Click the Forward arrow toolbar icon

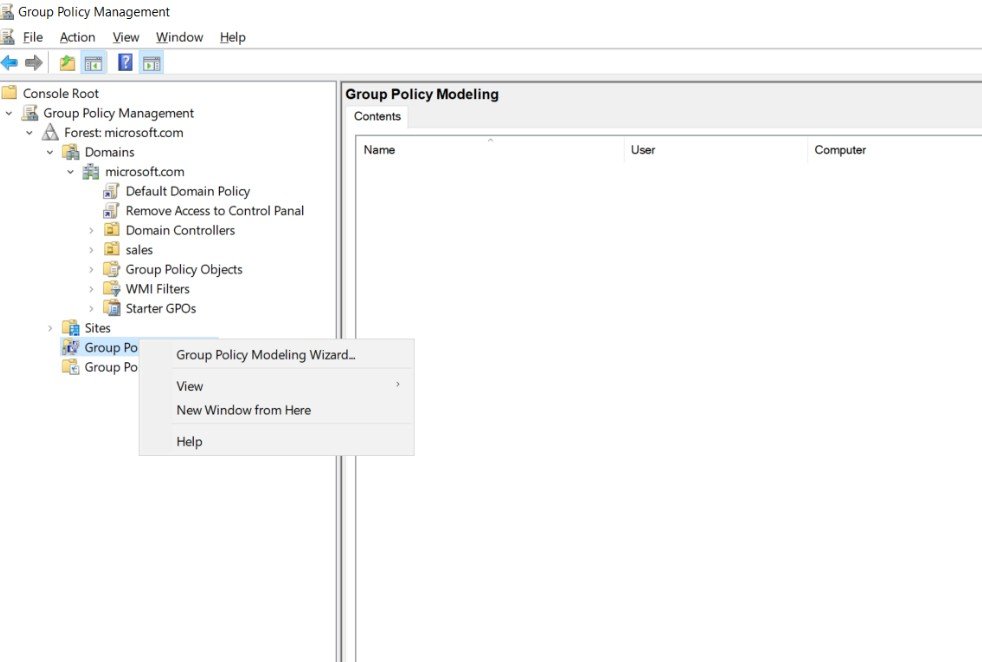[34, 63]
